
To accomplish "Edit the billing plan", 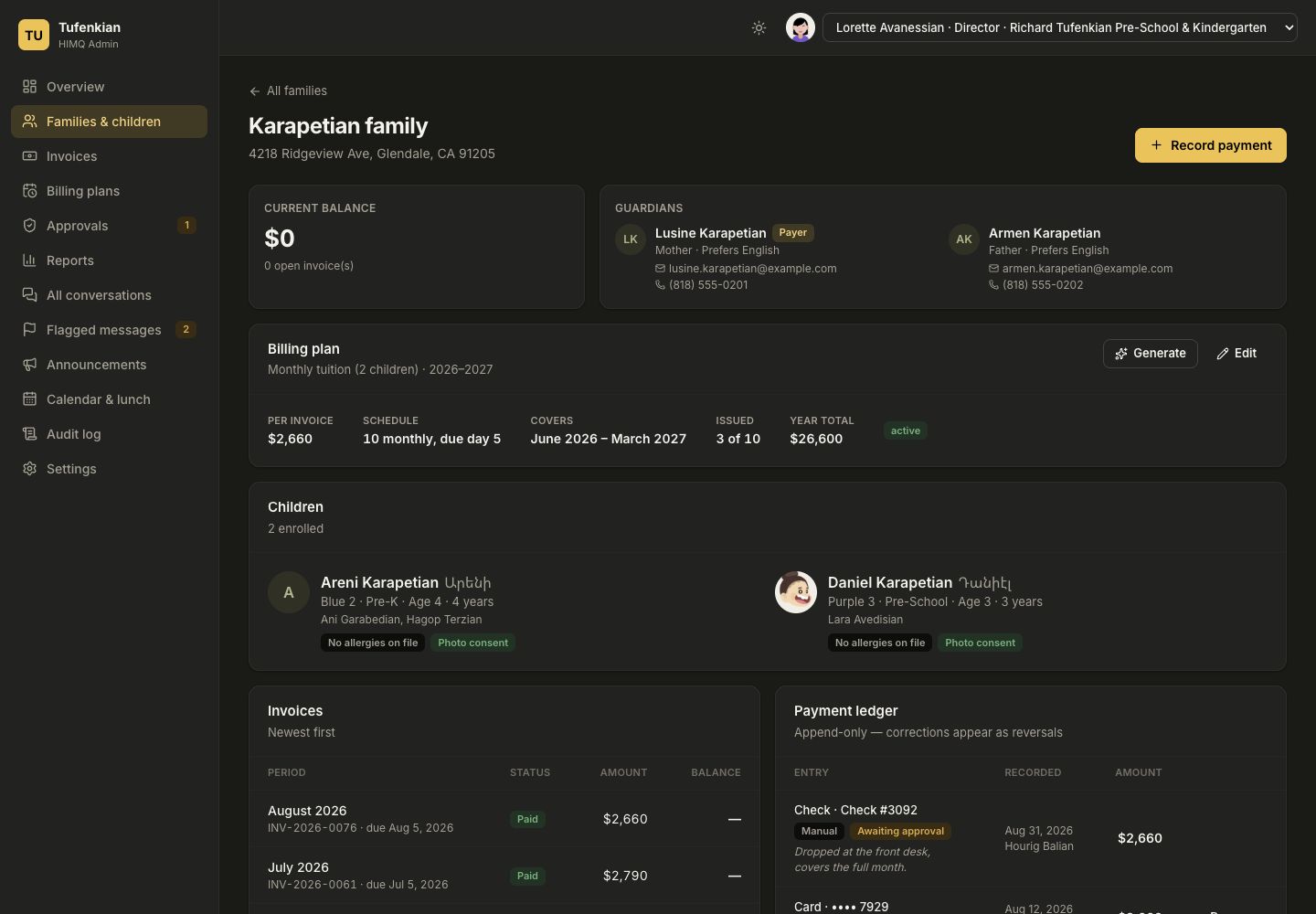I will pyautogui.click(x=1236, y=354).
